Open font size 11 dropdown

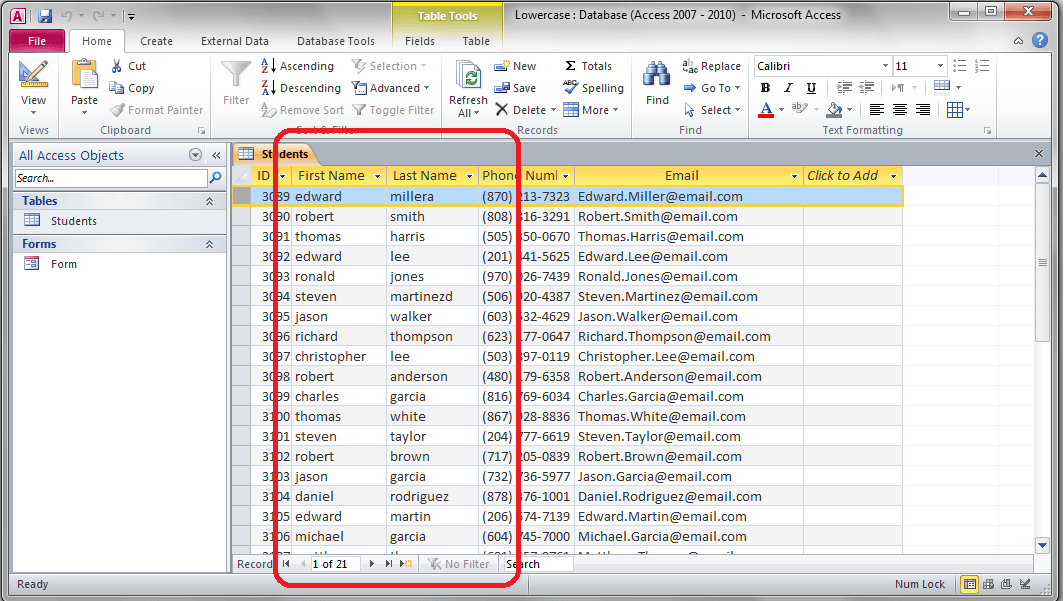[940, 66]
